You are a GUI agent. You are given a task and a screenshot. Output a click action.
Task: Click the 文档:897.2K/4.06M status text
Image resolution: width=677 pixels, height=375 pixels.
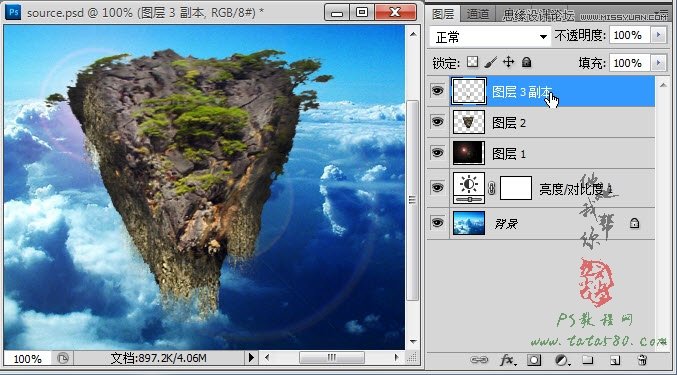(x=158, y=358)
